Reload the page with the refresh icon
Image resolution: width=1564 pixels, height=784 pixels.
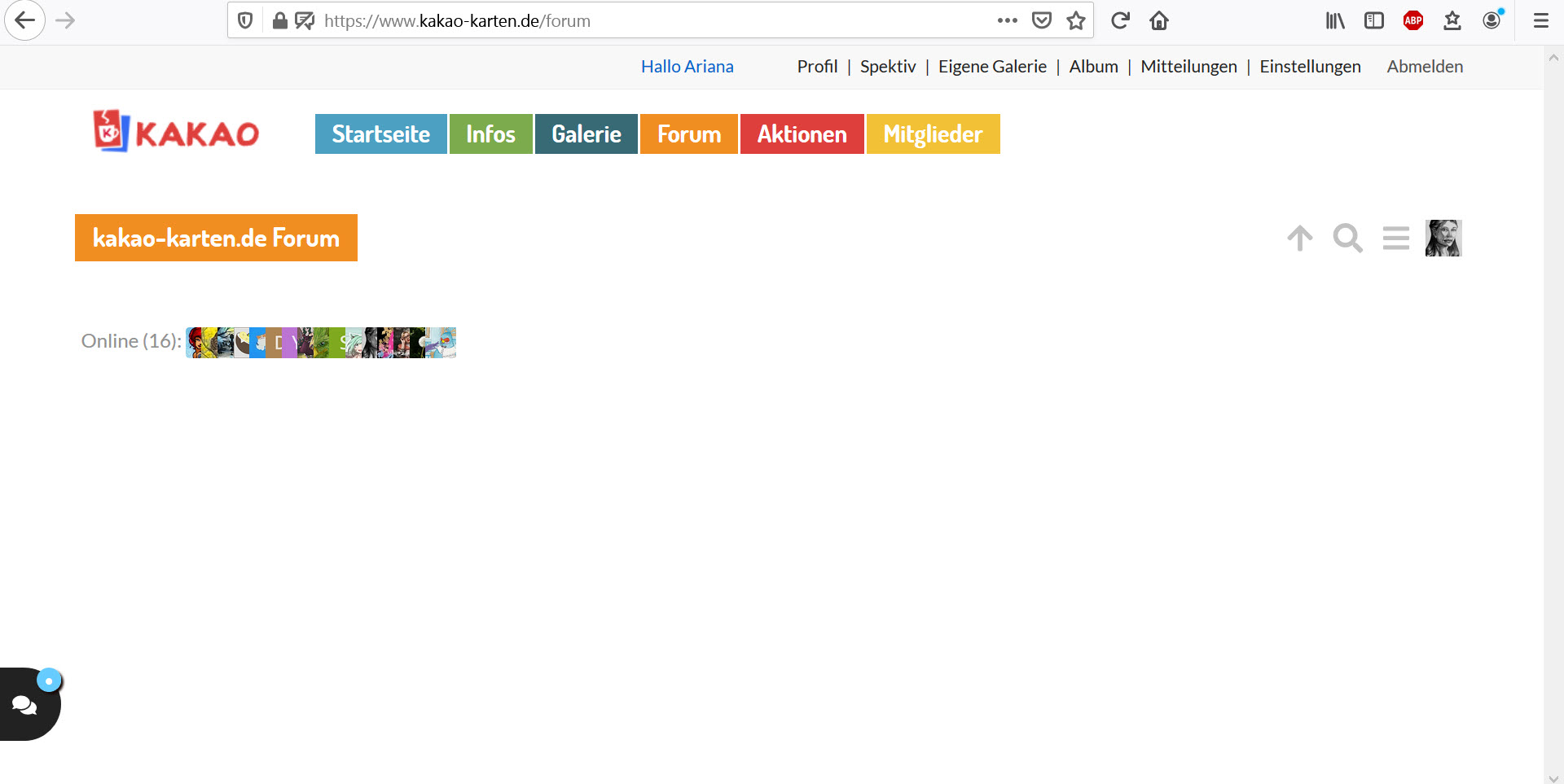pos(1120,21)
